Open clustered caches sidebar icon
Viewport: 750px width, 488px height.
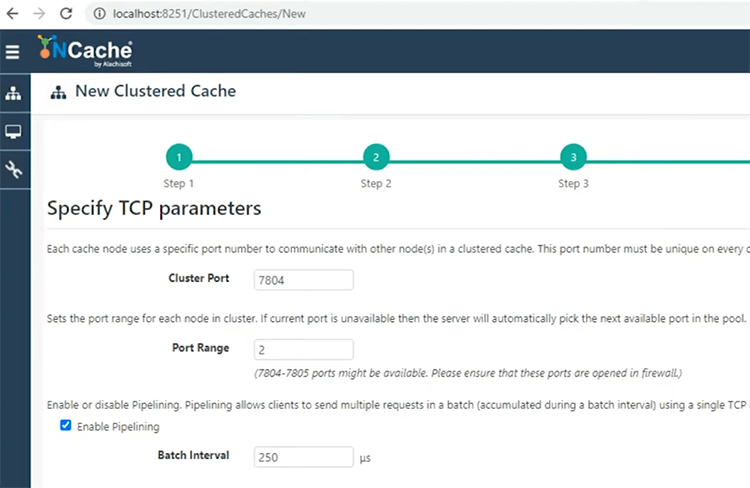[13, 93]
